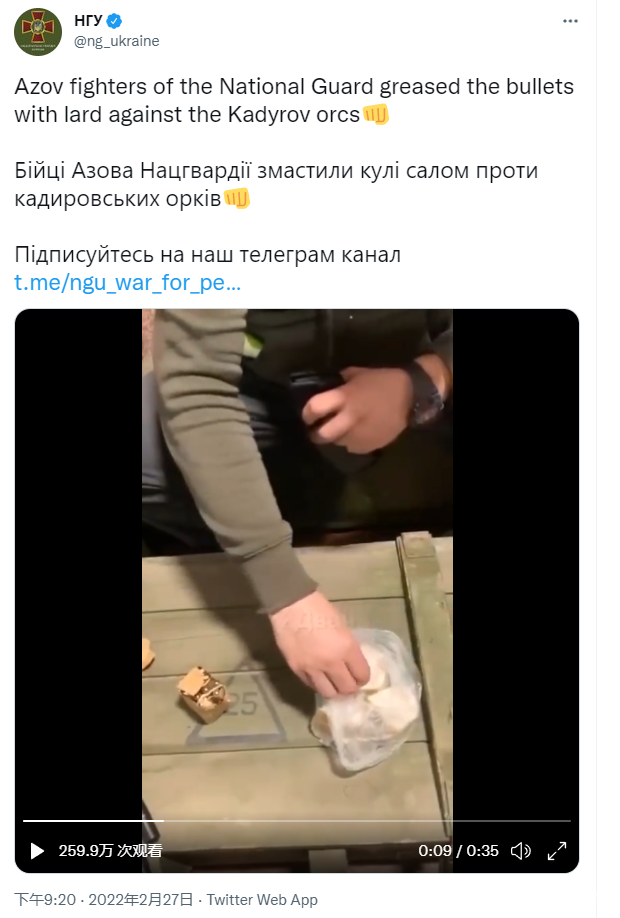Click the 'Підписуйтесь на наш телеграм канал' text
The width and height of the screenshot is (620, 918).
click(208, 255)
